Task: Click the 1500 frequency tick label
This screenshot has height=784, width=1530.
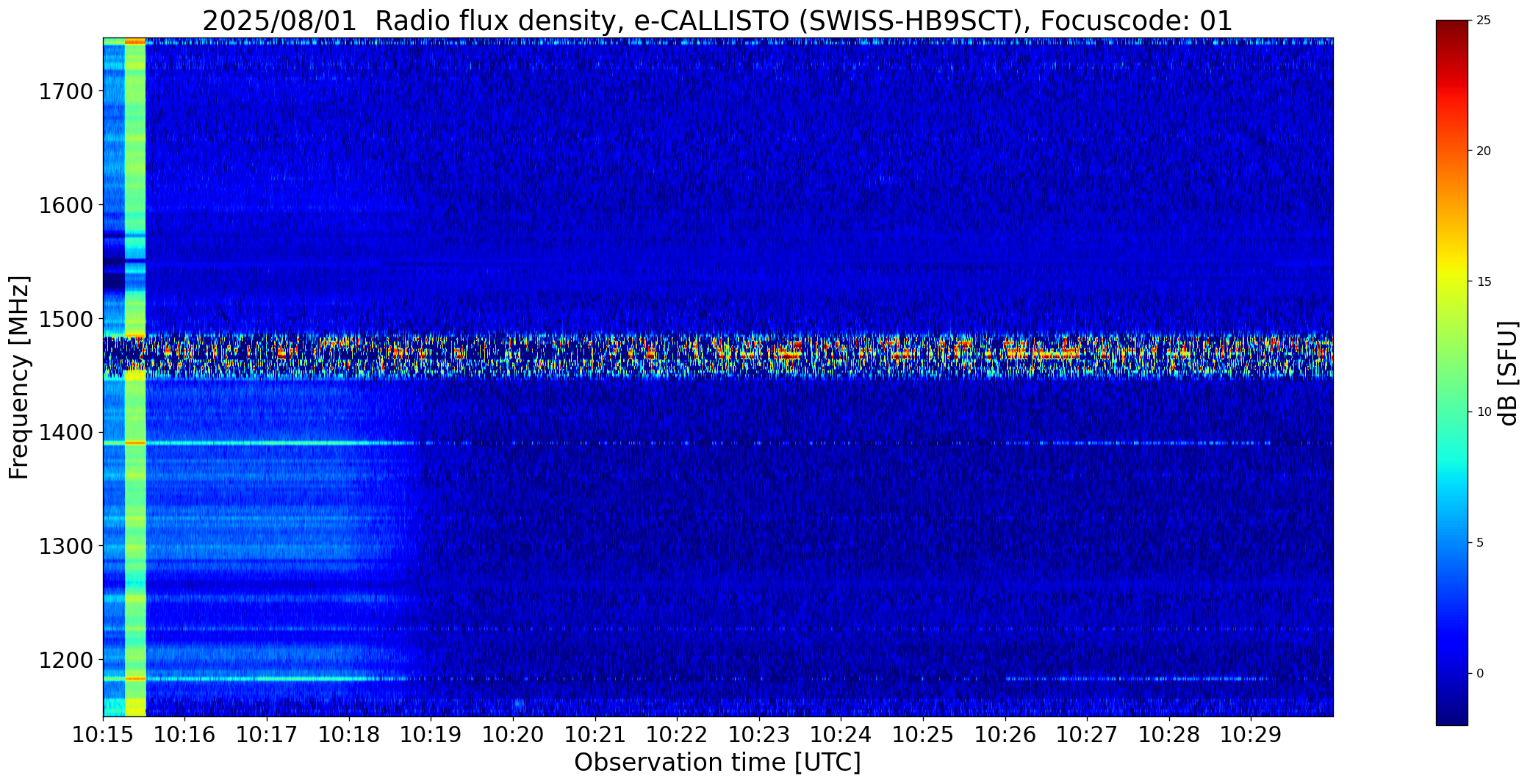Action: 65,319
